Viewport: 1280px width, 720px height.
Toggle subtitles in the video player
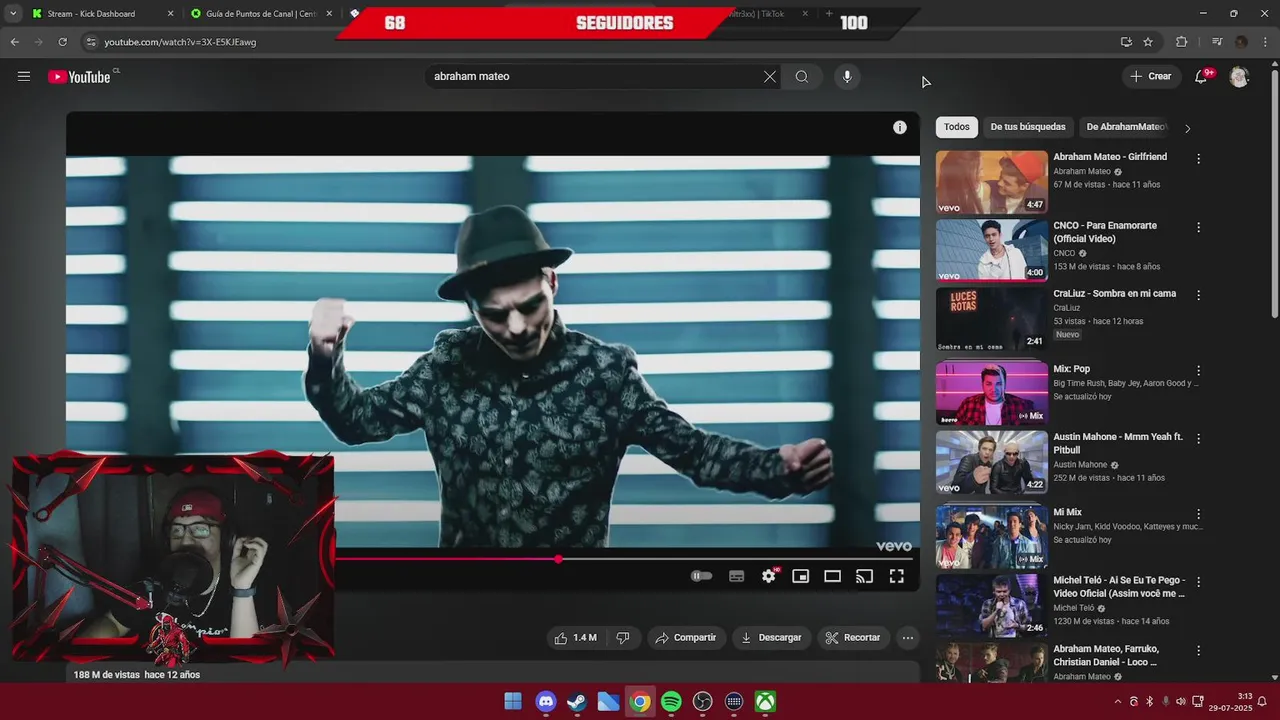point(737,576)
